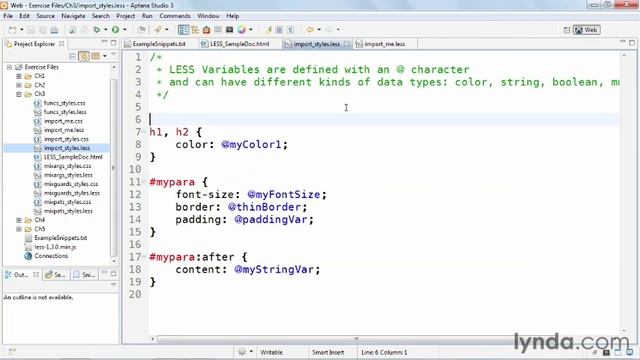Expand the Ch2 folder
This screenshot has width=640, height=360.
19,85
